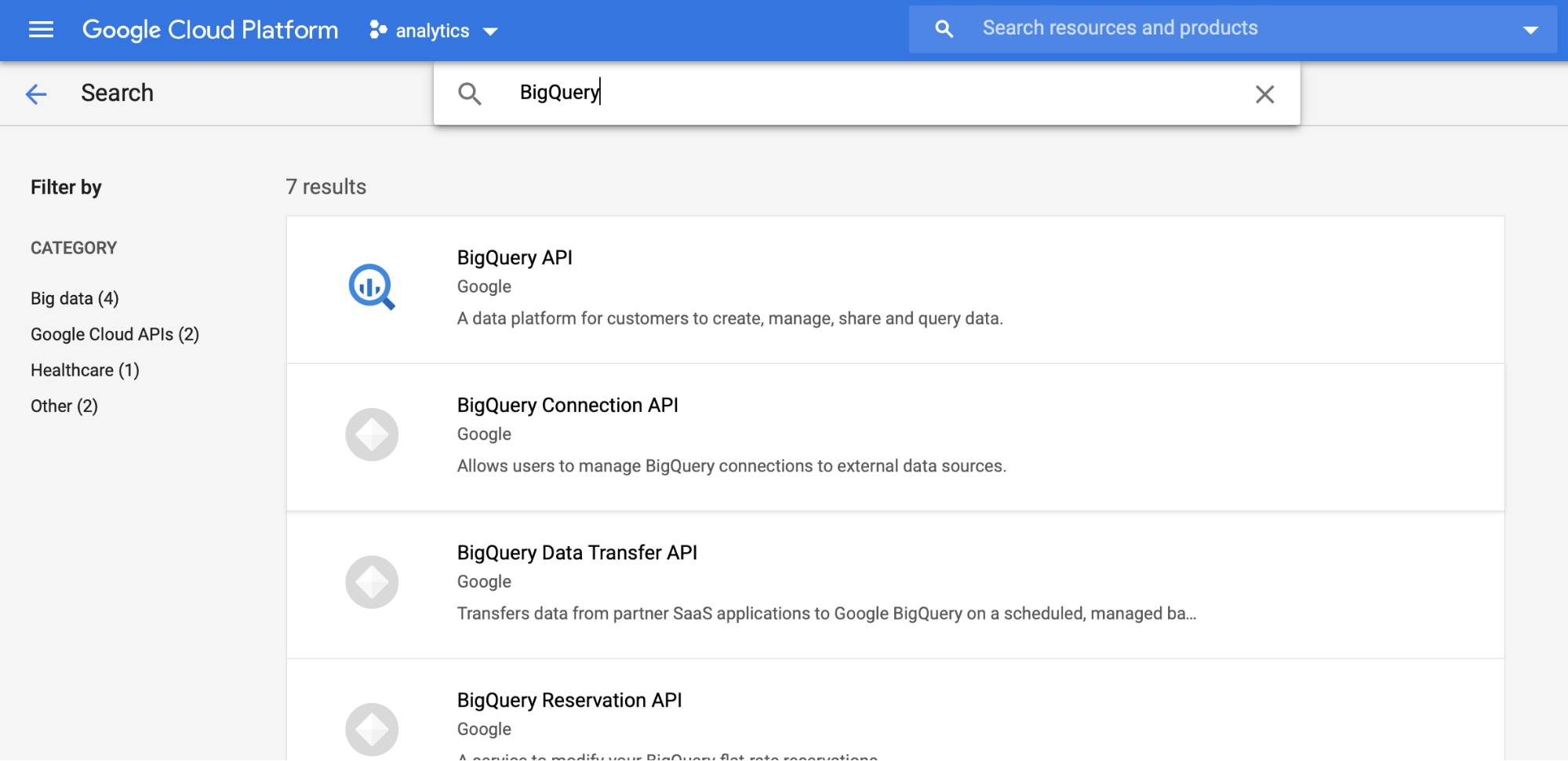Click 'Transfers data from partner SaaS' description
Viewport: 1568px width, 761px height.
pyautogui.click(x=827, y=614)
